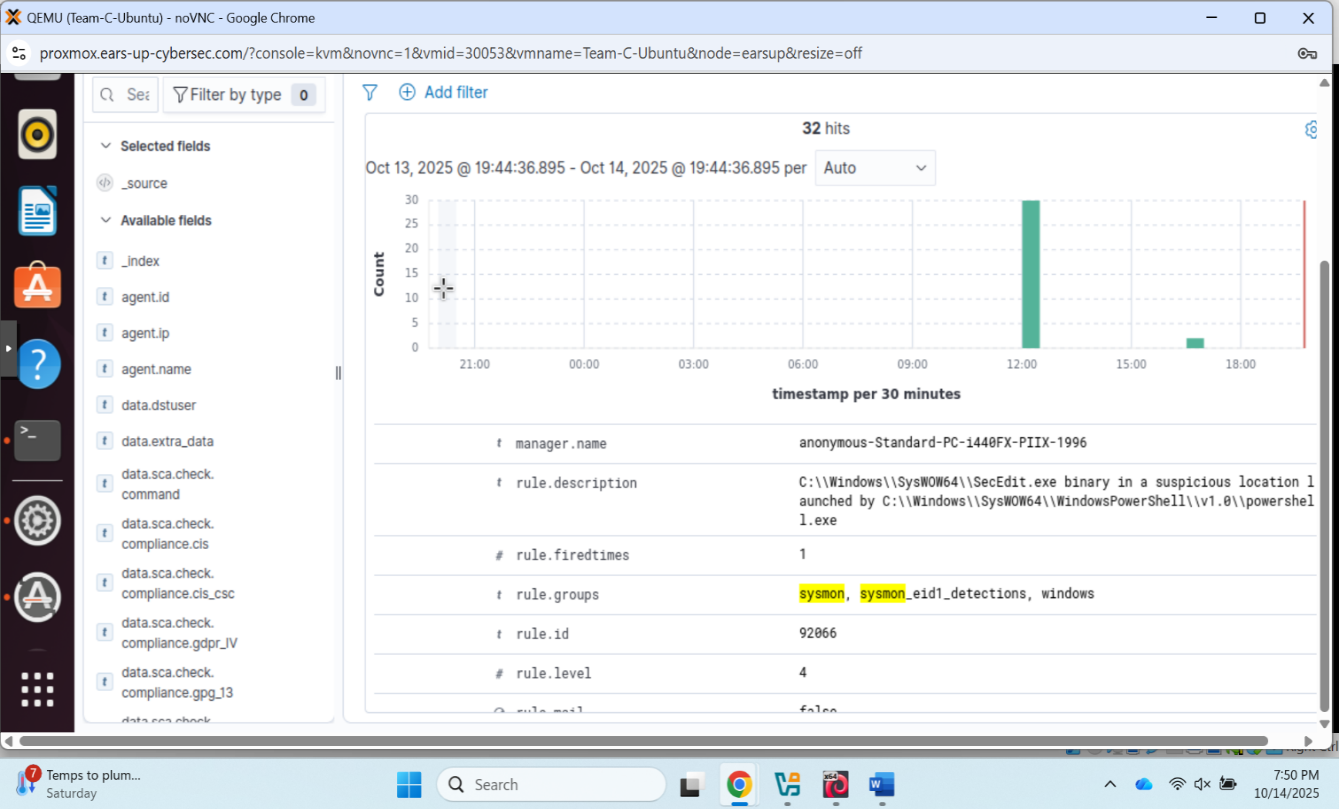
Task: Open the Auto interval dropdown
Action: [875, 168]
